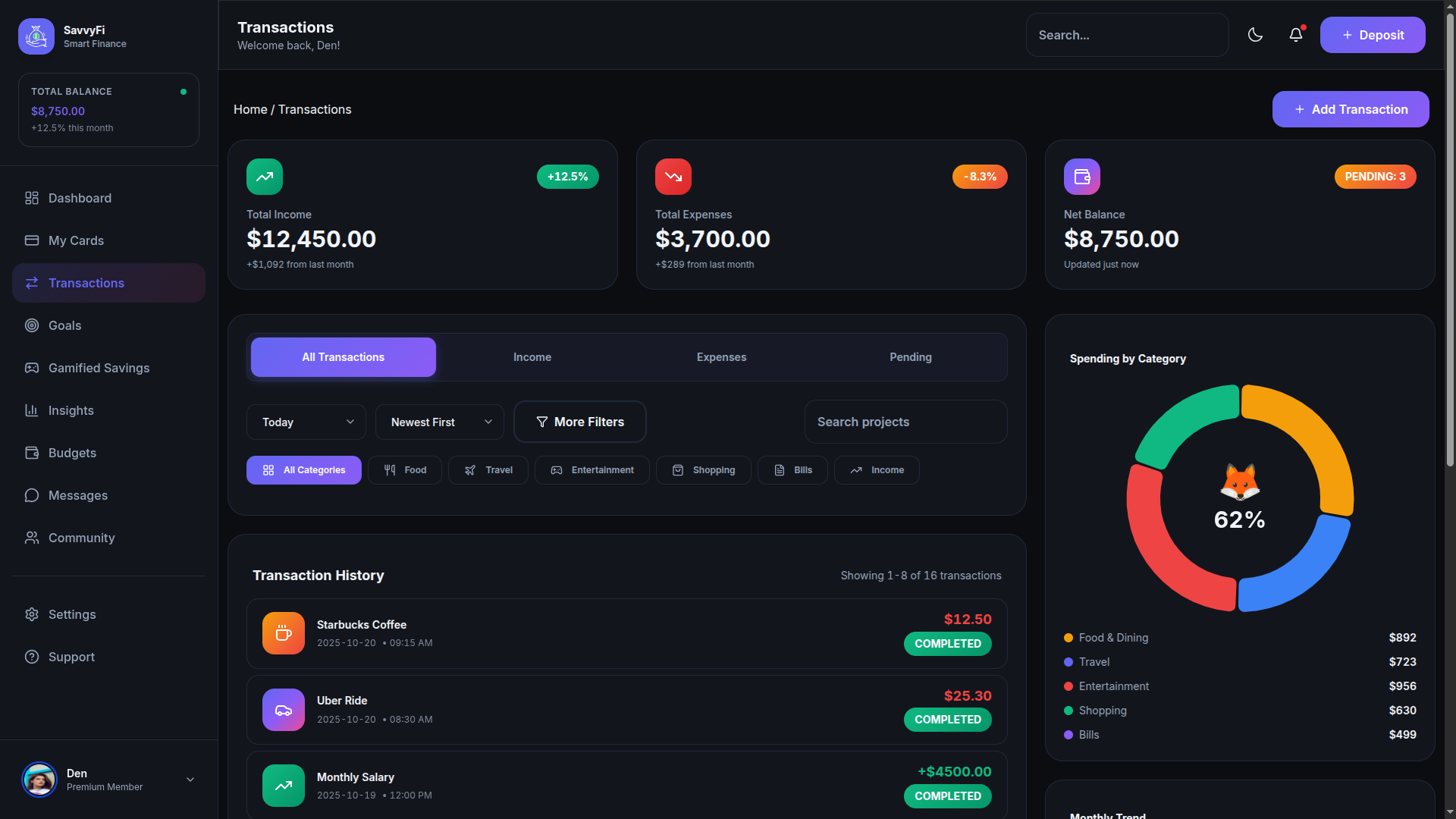Open the Newest First sort dropdown
Viewport: 1456px width, 819px height.
pos(440,422)
